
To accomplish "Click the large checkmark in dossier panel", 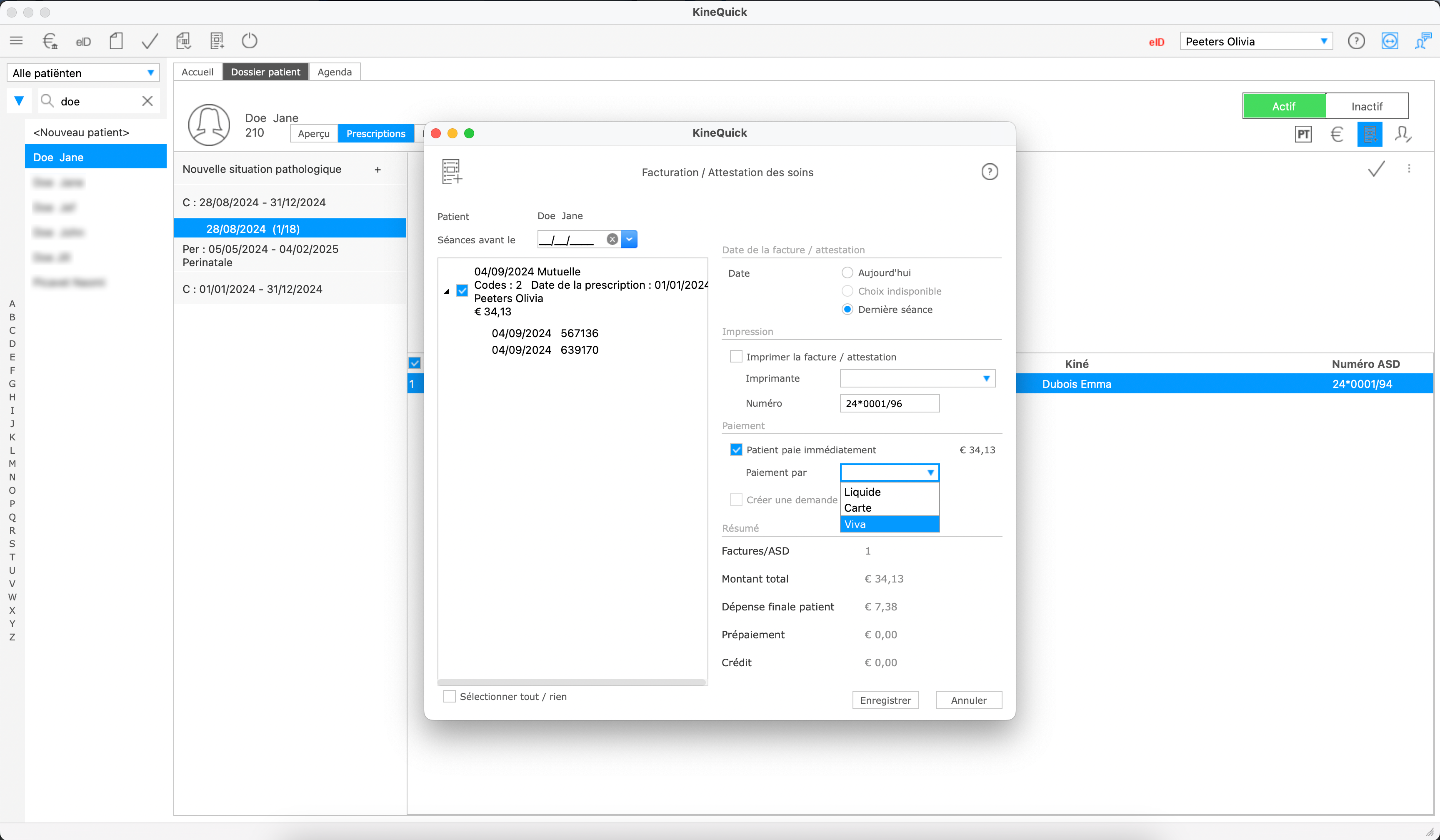I will tap(1377, 169).
